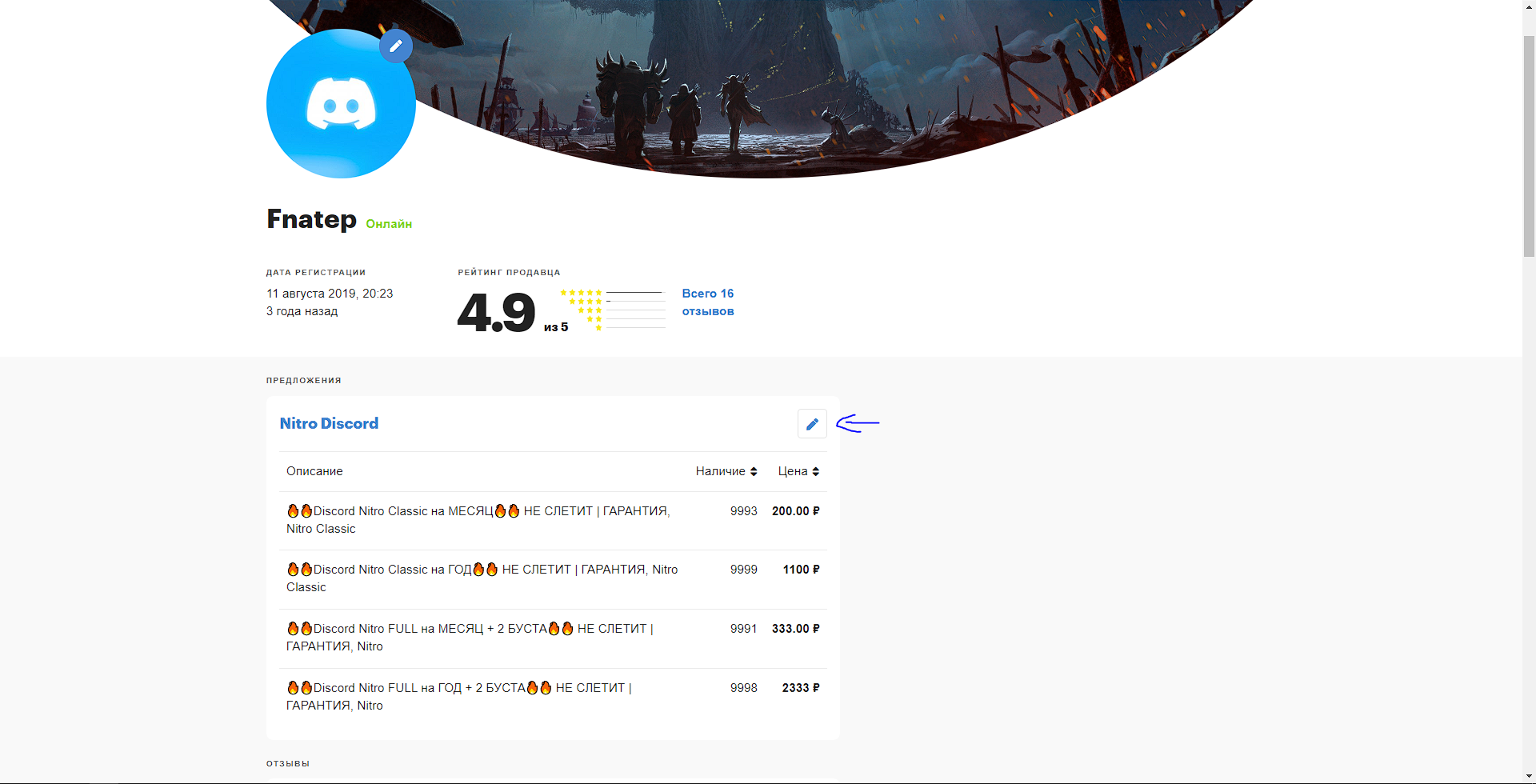Click the Описание column header
This screenshot has height=784, width=1536.
click(x=314, y=471)
